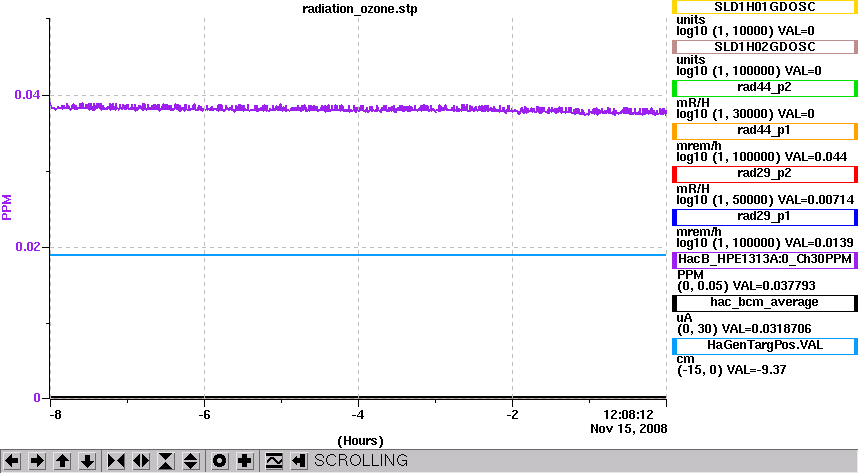Click the -6 x-axis tick label

point(204,415)
